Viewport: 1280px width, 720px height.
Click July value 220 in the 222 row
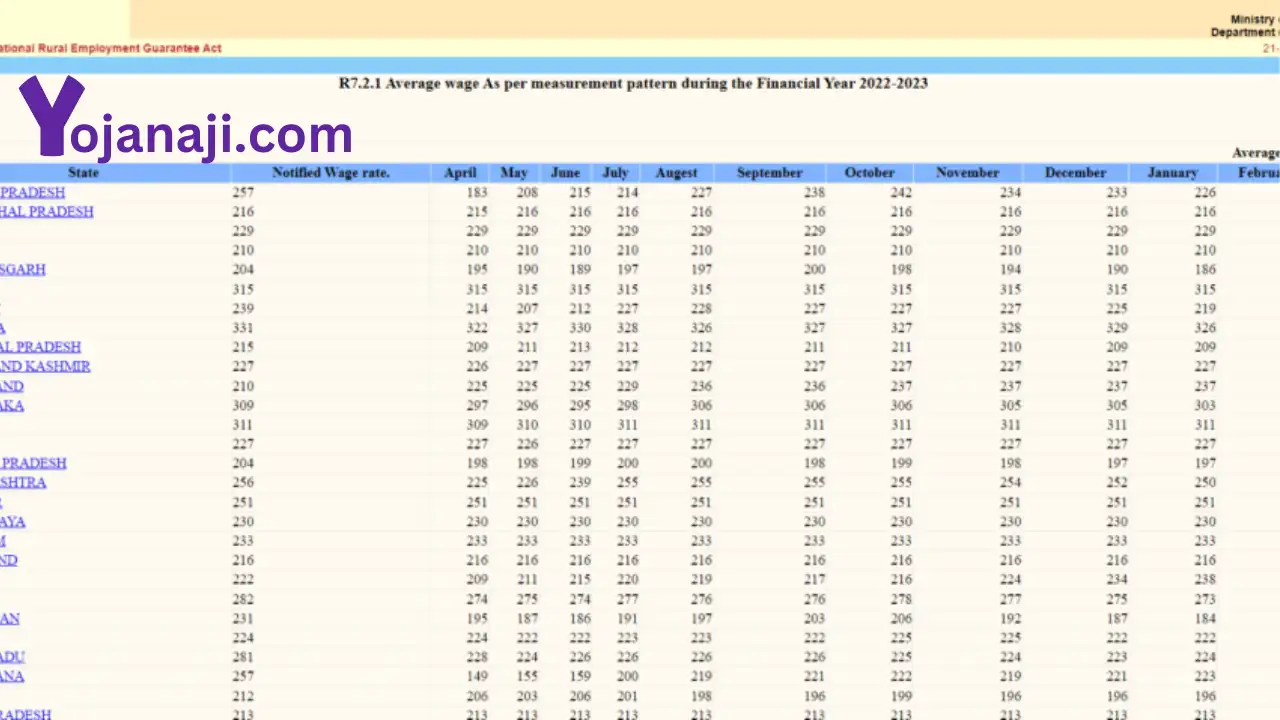627,580
